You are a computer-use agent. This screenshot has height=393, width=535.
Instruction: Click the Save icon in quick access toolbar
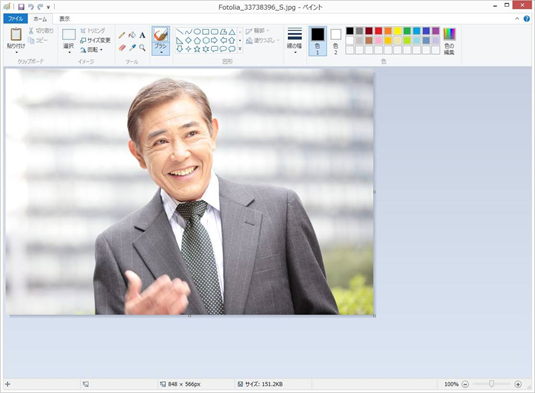click(x=21, y=7)
